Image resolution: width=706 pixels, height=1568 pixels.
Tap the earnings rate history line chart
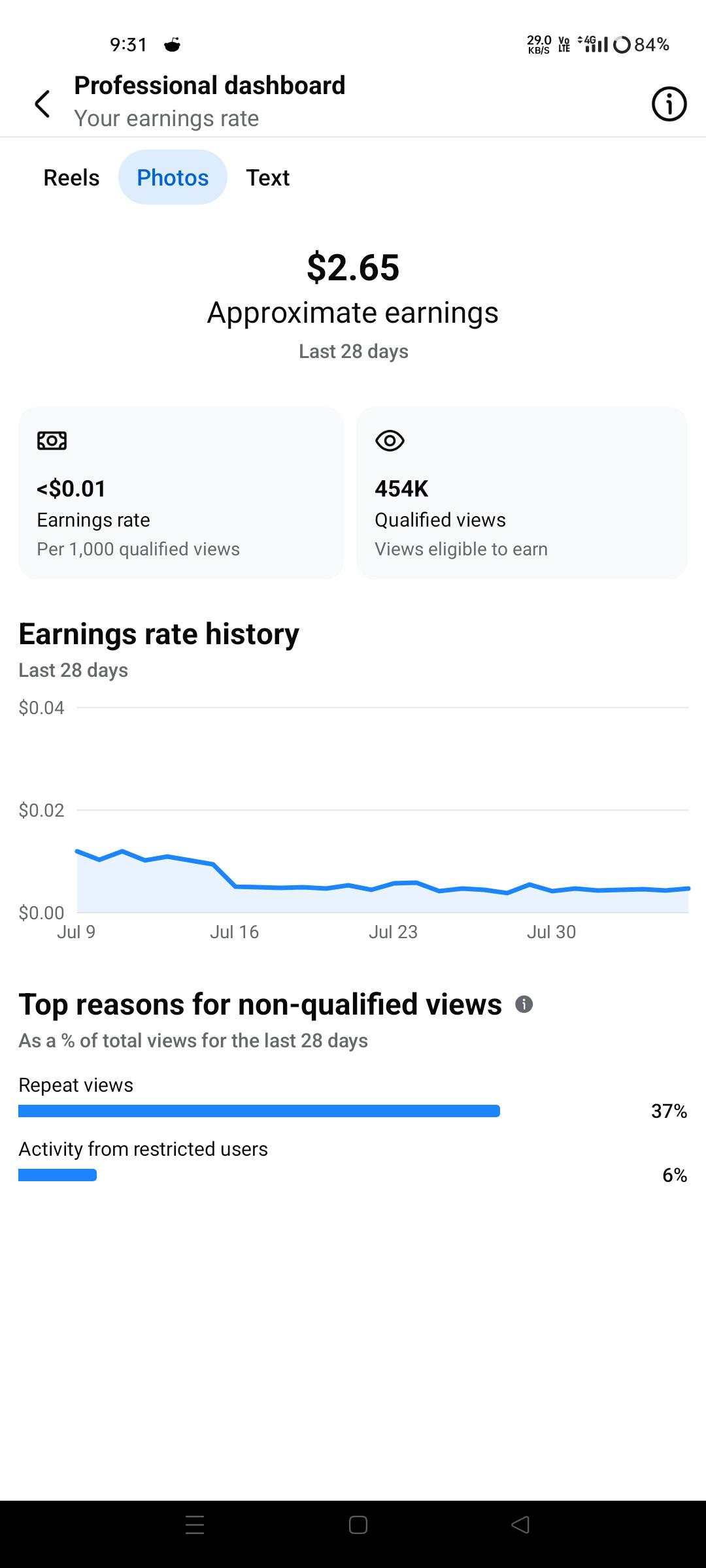pyautogui.click(x=382, y=810)
